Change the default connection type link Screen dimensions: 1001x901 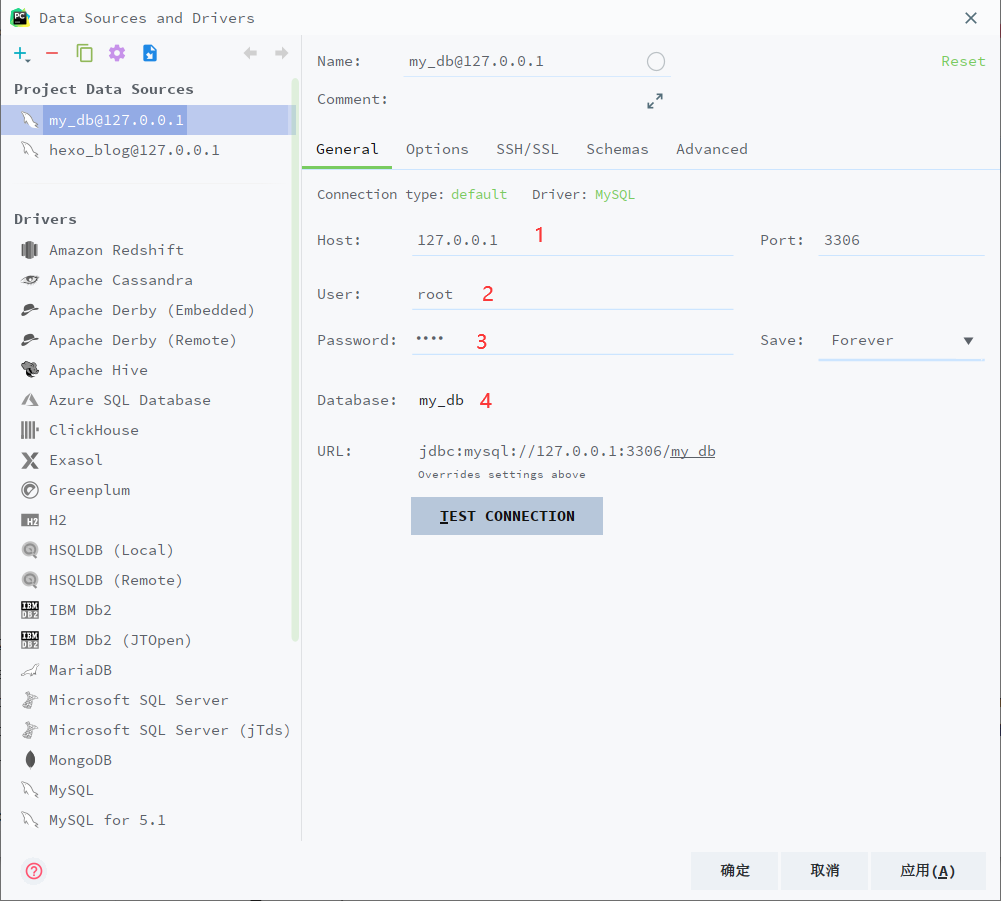(x=479, y=194)
